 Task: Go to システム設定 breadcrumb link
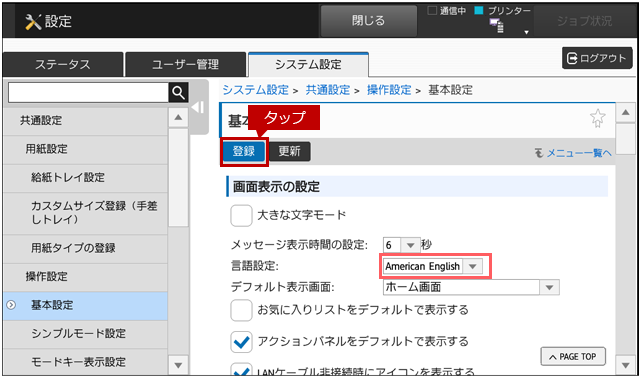click(x=256, y=90)
